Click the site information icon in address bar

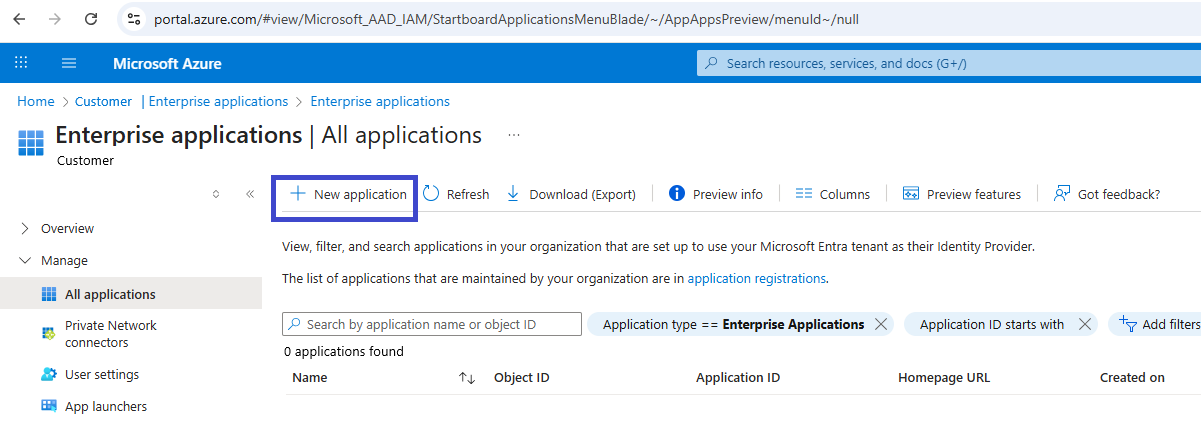pos(134,19)
